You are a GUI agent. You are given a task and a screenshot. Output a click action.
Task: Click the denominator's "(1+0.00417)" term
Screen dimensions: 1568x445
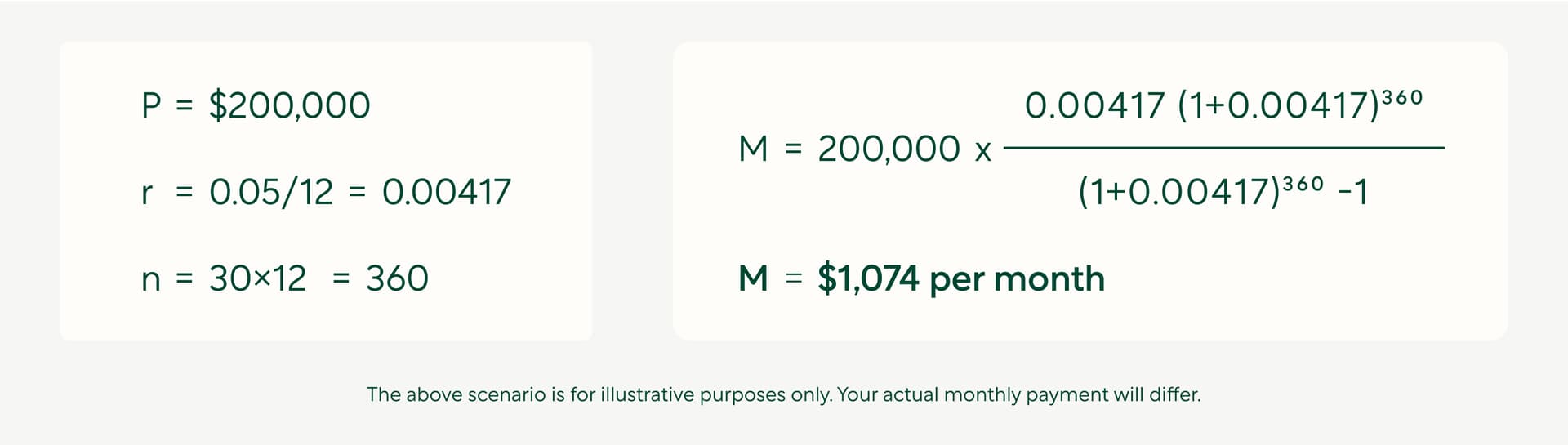coord(1179,193)
